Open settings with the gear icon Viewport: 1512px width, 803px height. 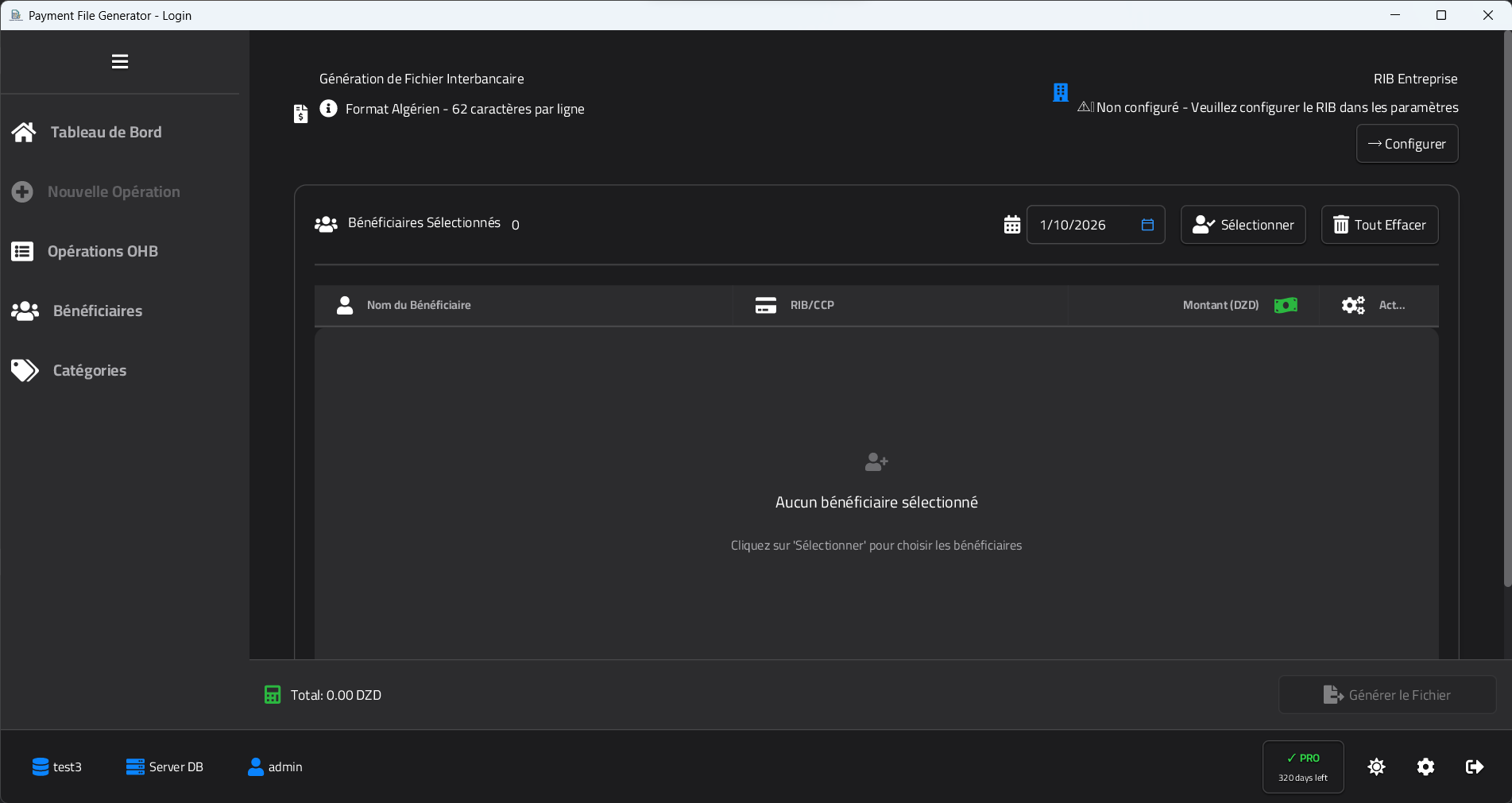[1425, 766]
